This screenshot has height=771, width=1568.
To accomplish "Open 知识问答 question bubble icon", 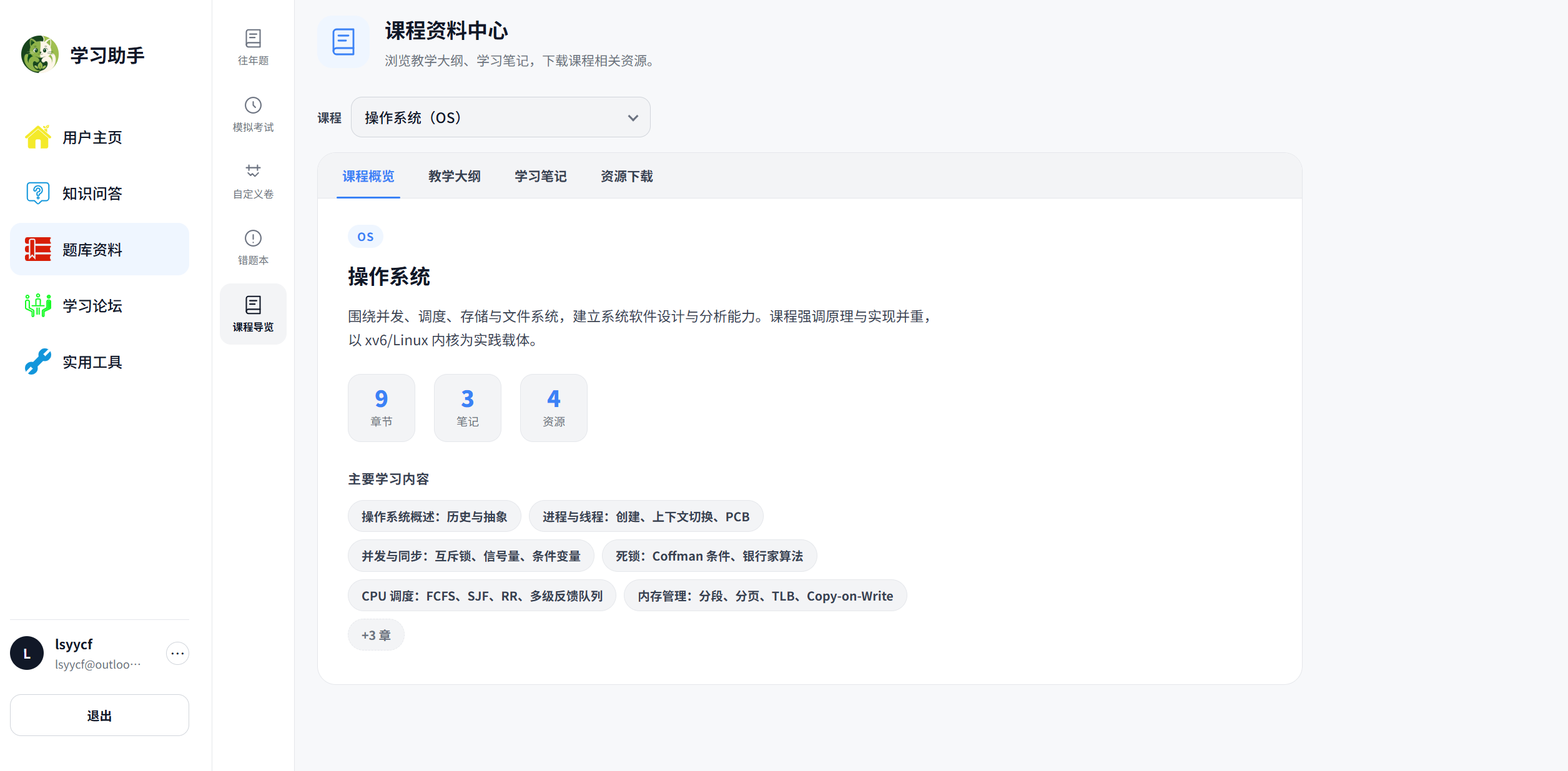I will coord(38,193).
